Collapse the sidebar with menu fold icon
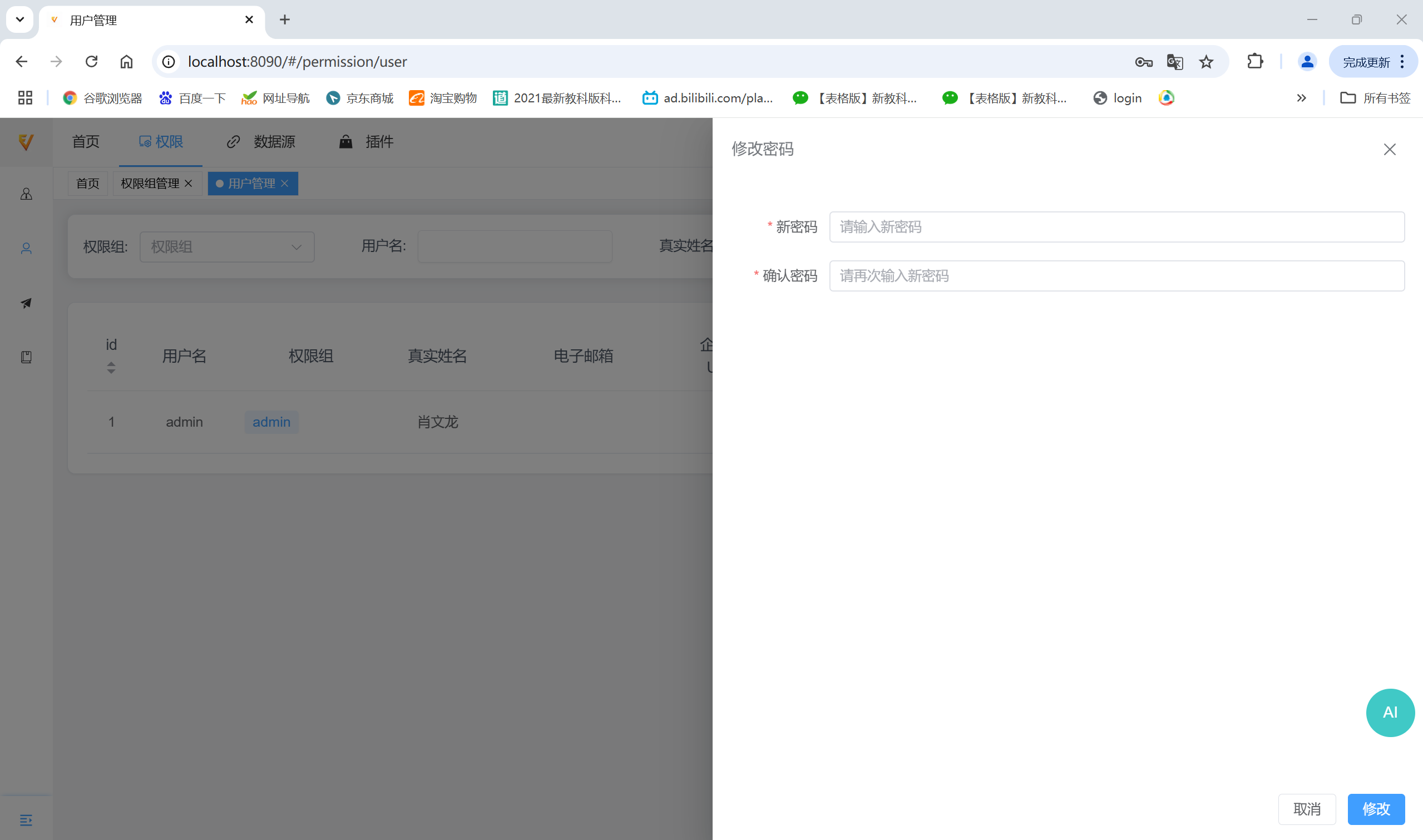Screen dimensions: 1423x840 coord(26,819)
